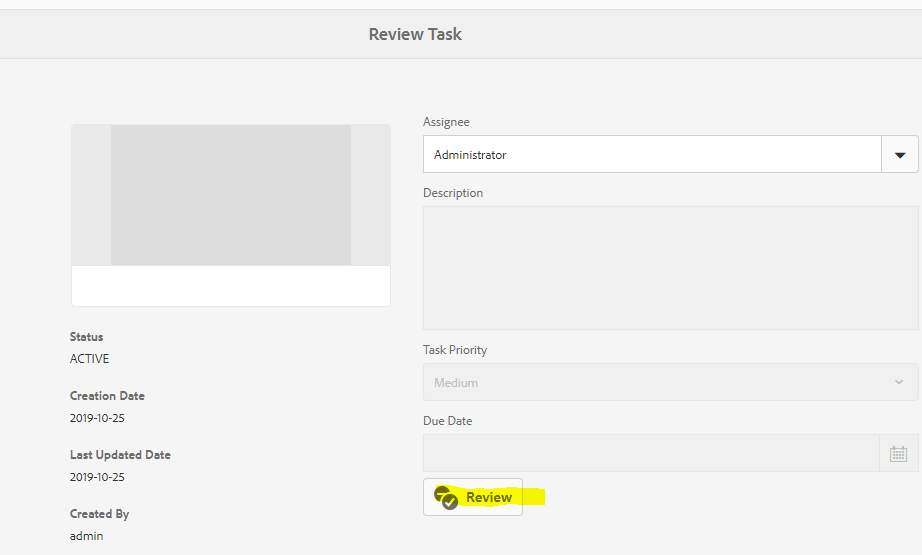Click the Description field label
Screen dimensions: 922x555
(453, 193)
